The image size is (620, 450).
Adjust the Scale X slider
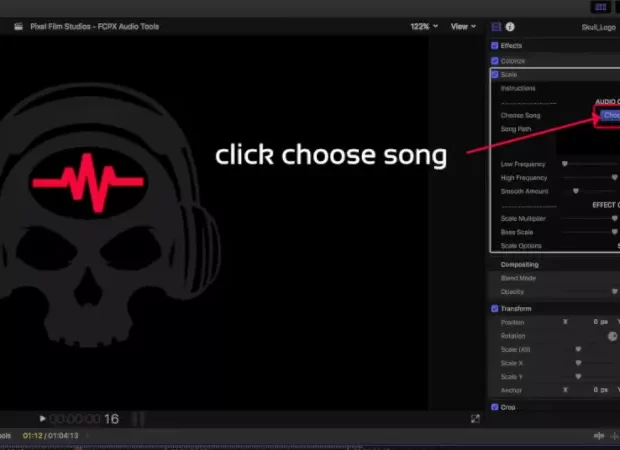pyautogui.click(x=578, y=363)
